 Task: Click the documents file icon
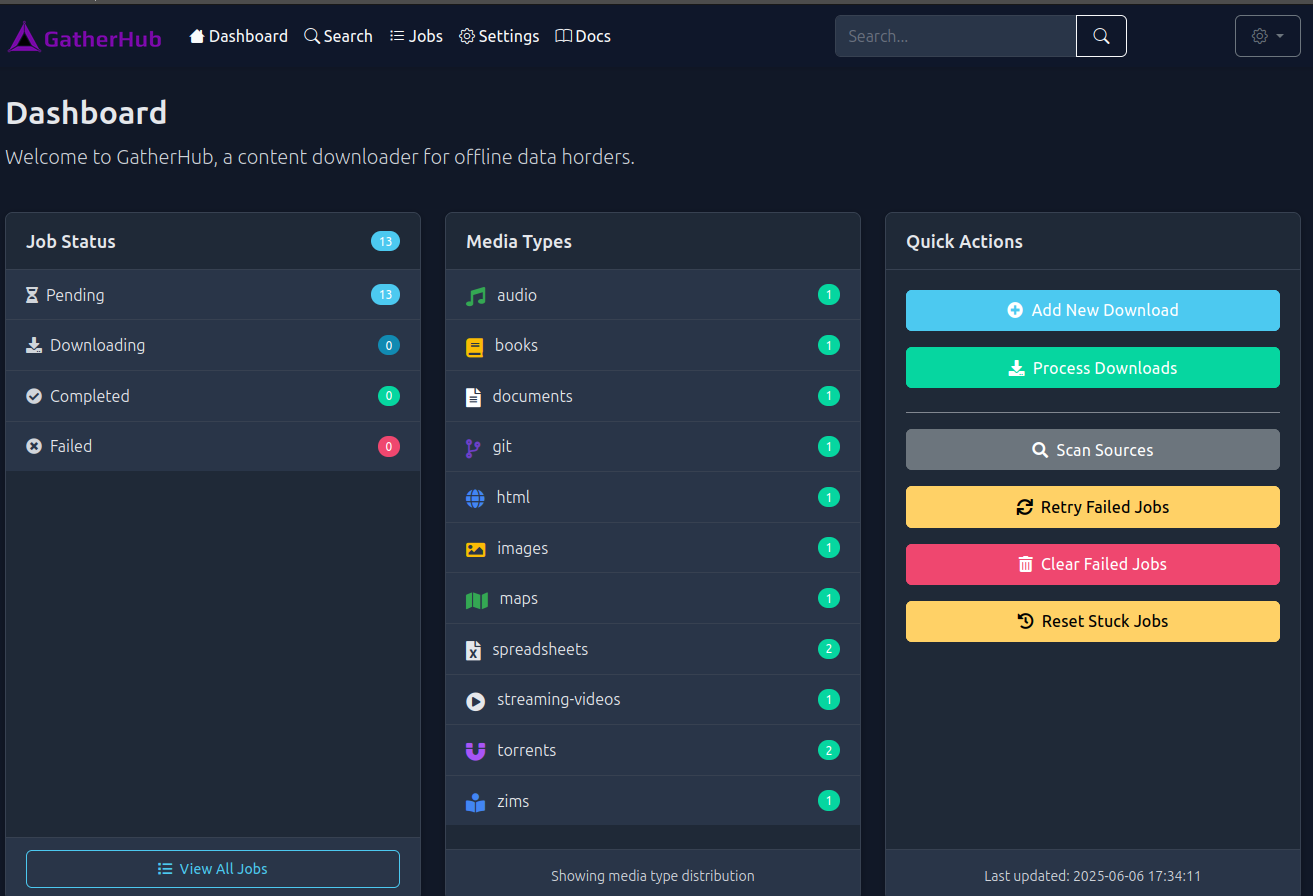point(474,396)
